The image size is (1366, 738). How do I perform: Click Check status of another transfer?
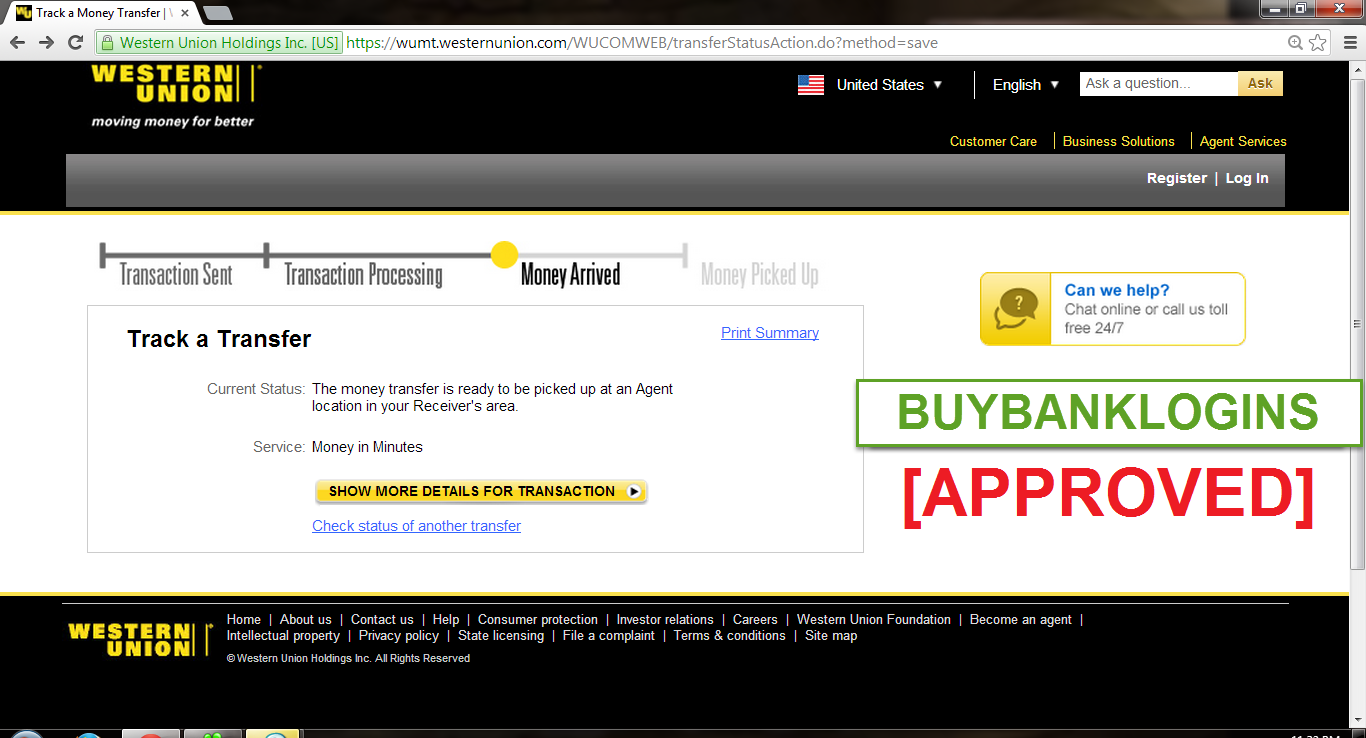416,526
